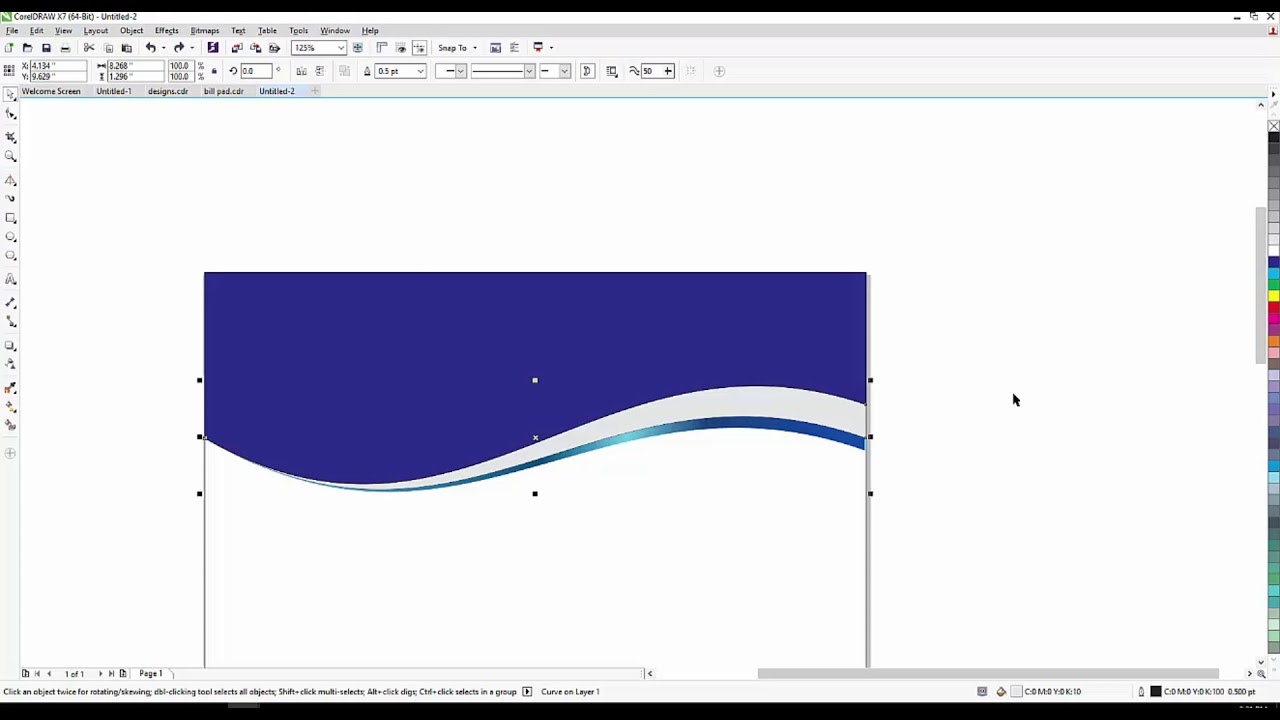Select the Polygon tool
1280x720 pixels.
click(11, 256)
